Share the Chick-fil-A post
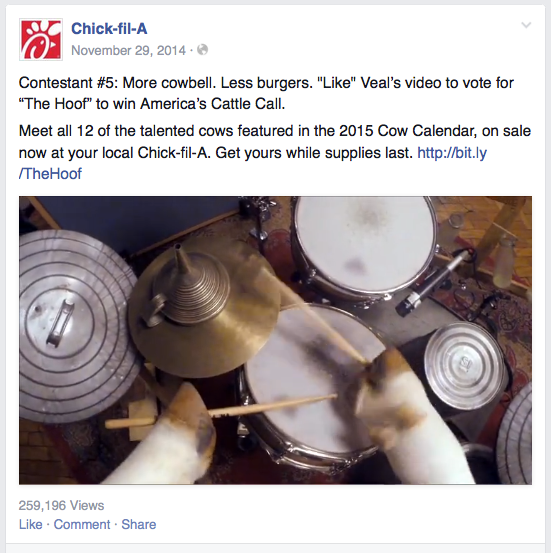Screen dimensions: 551x553 point(139,524)
